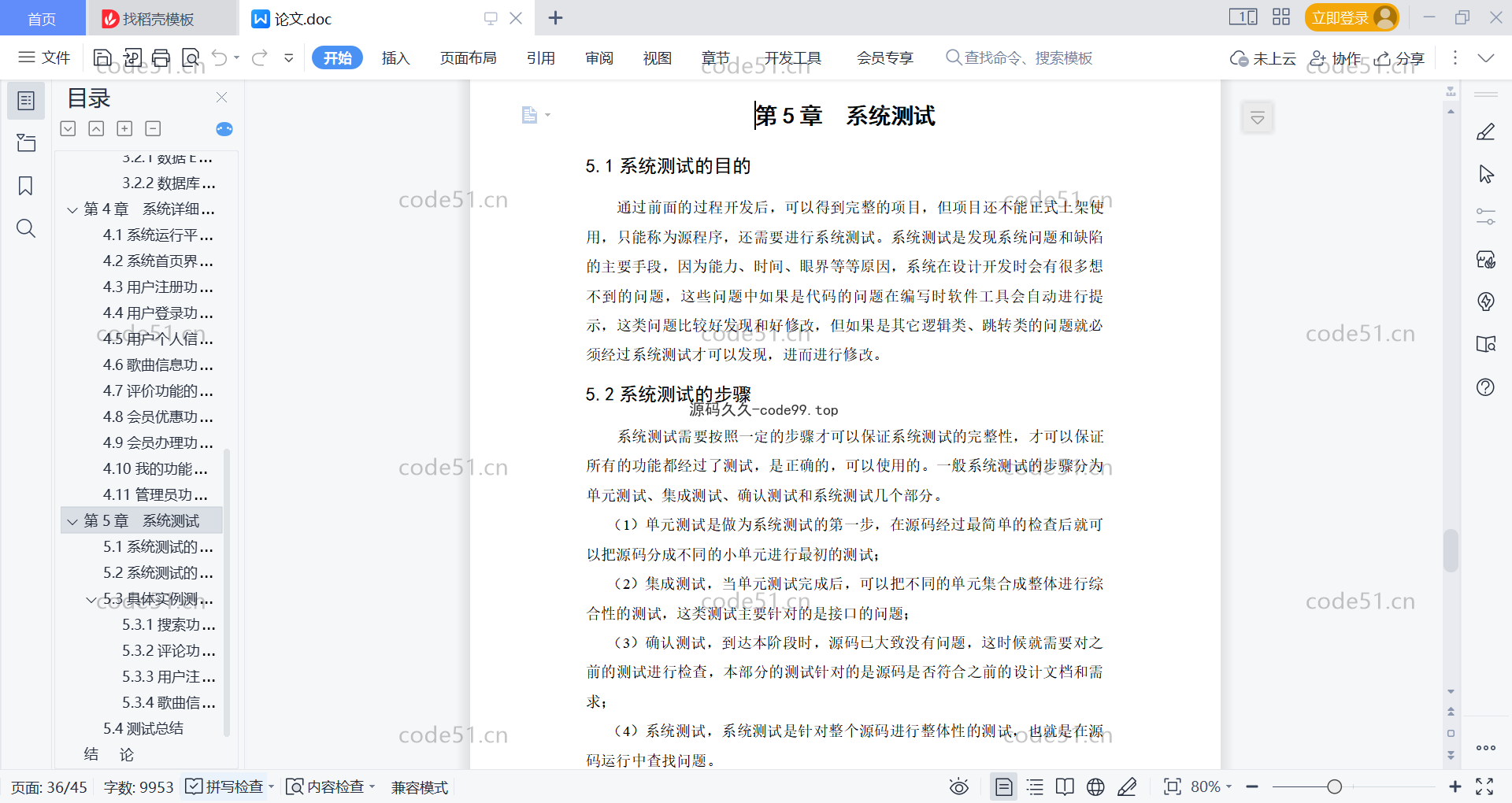Click the fit page icon in status bar
The height and width of the screenshot is (803, 1512).
pos(1173,786)
